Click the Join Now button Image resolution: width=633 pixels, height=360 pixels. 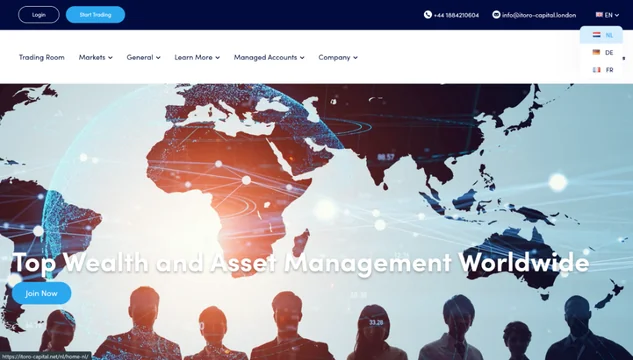[x=42, y=293]
